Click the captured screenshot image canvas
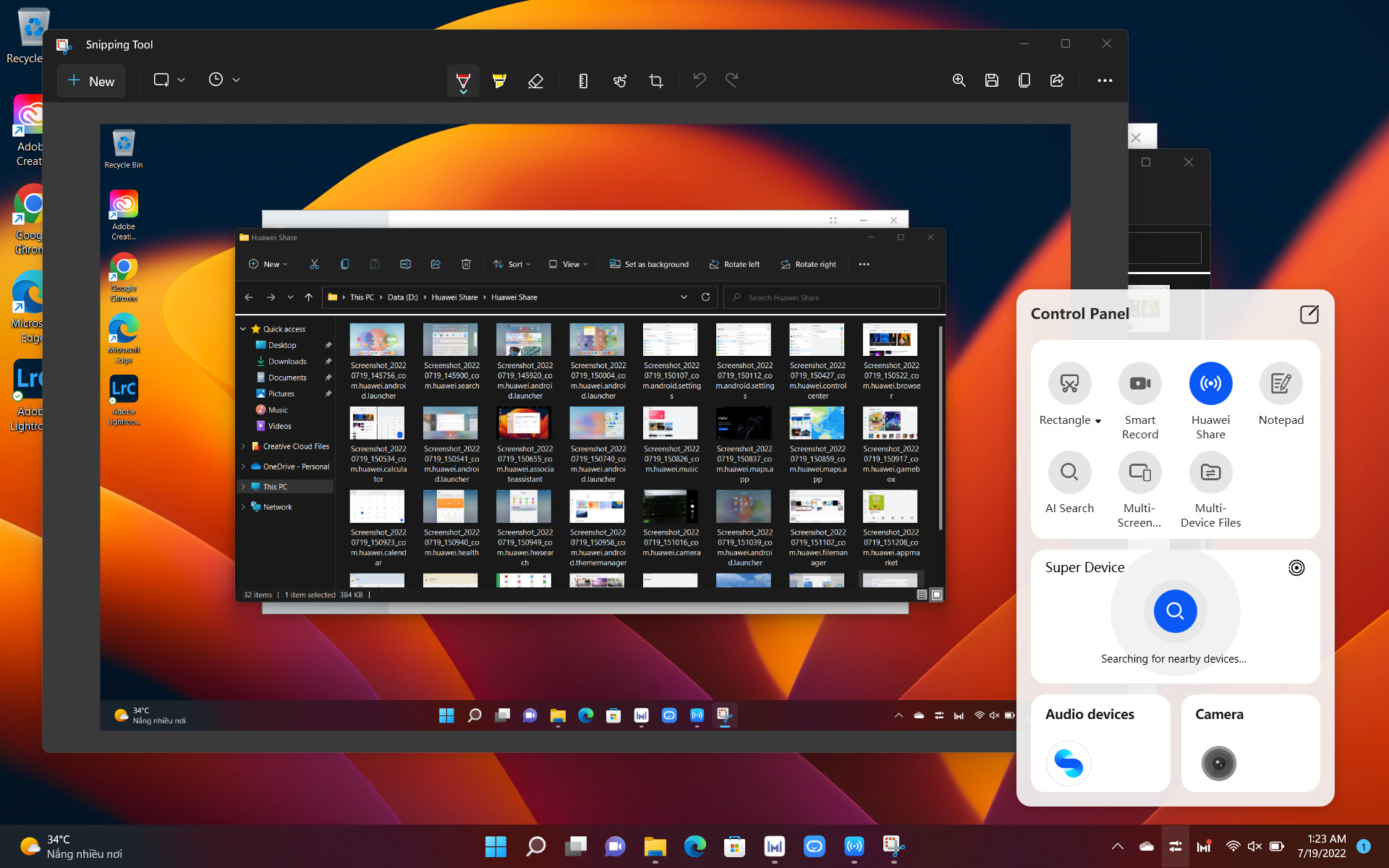1389x868 pixels. tap(585, 427)
